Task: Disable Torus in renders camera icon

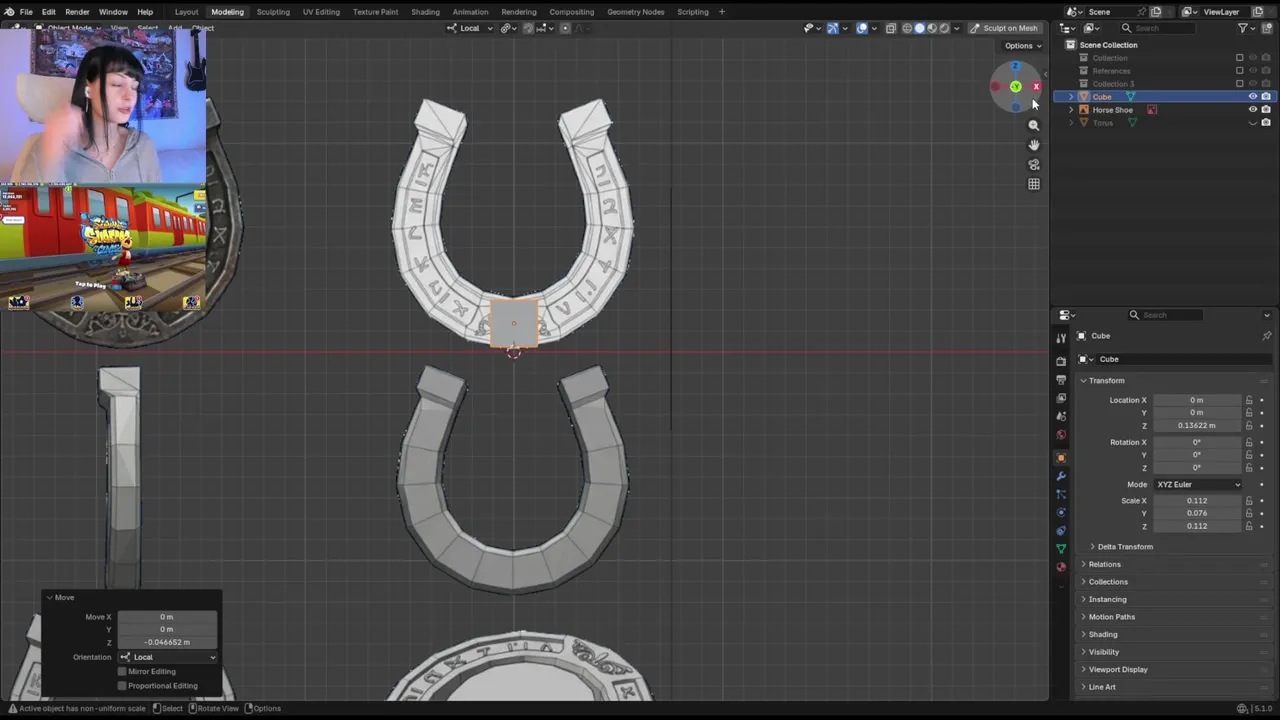Action: click(1266, 123)
